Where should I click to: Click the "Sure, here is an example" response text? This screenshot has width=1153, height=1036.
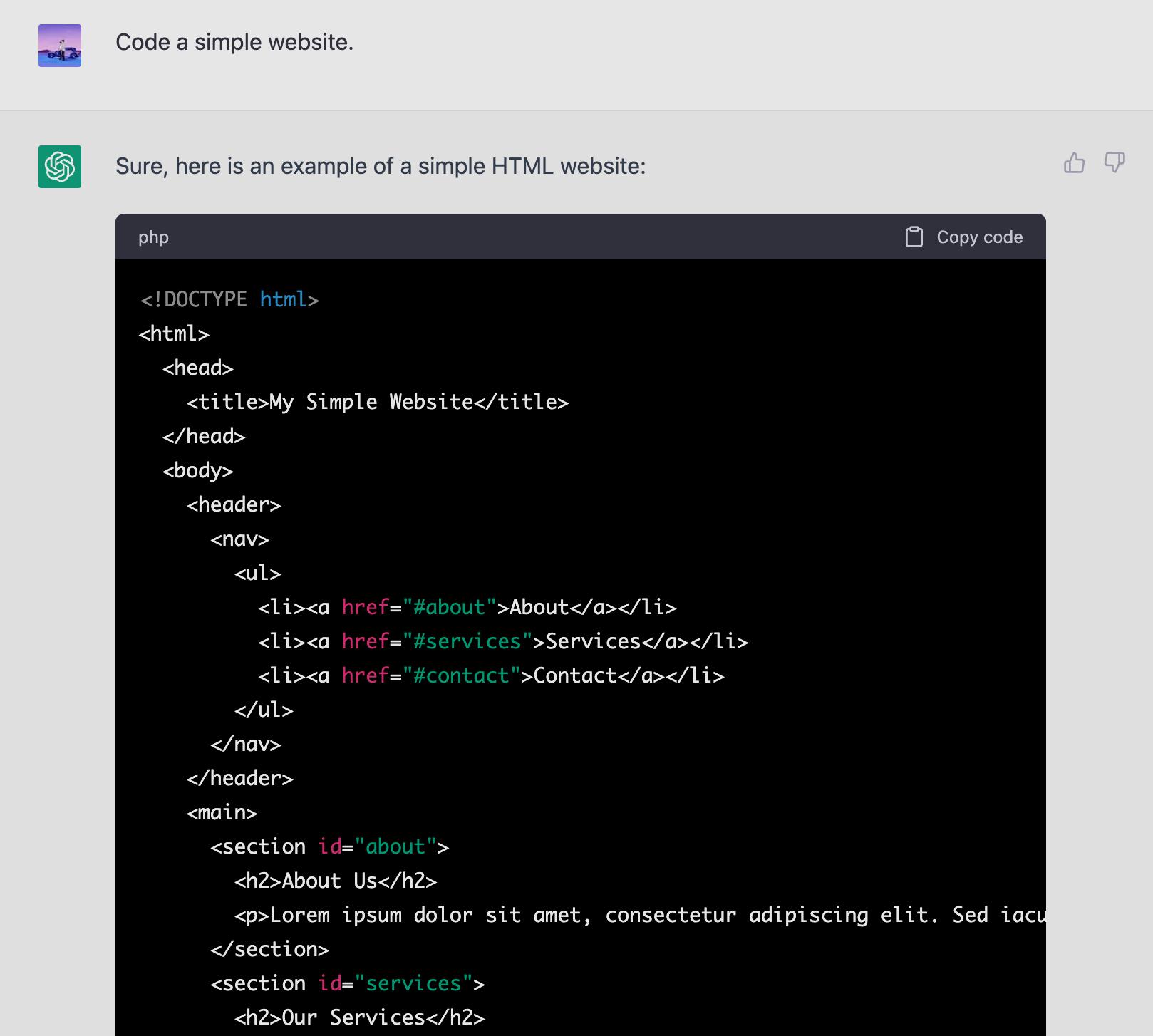[x=381, y=166]
